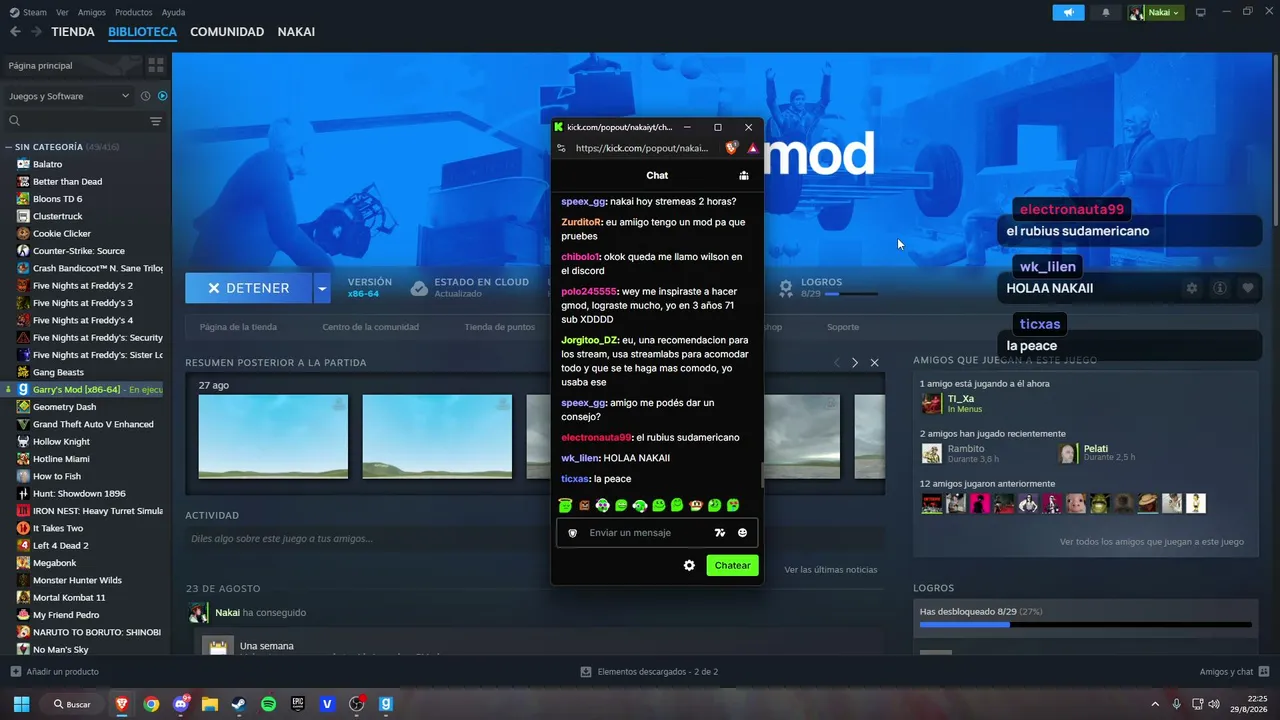The height and width of the screenshot is (720, 1280).
Task: Open Ver todos los amigos link
Action: click(x=1152, y=542)
